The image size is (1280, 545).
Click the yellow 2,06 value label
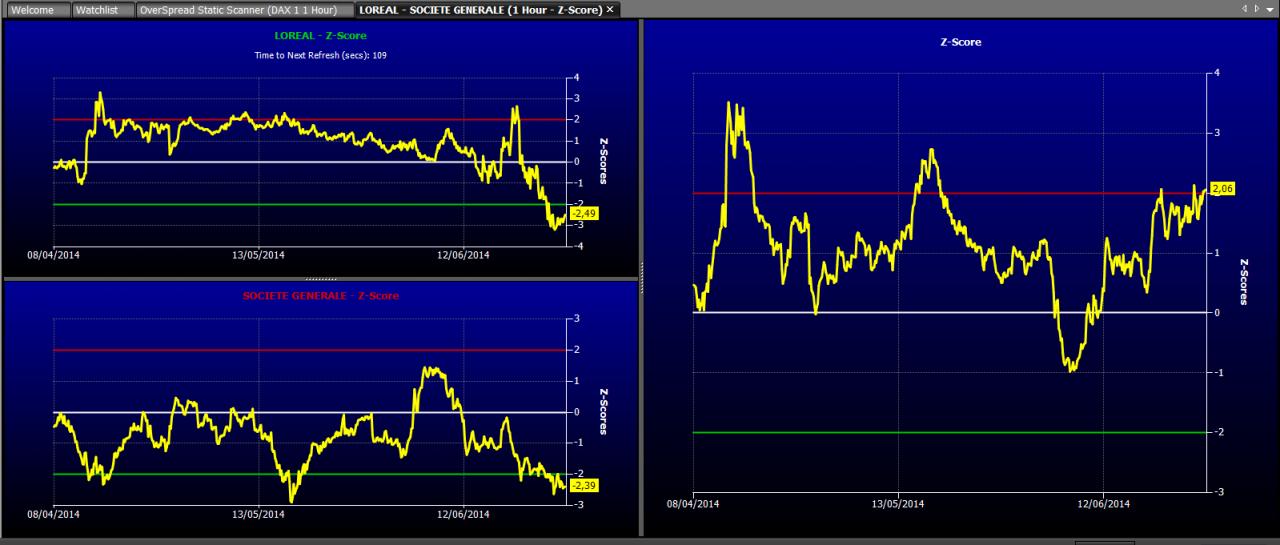click(1224, 188)
